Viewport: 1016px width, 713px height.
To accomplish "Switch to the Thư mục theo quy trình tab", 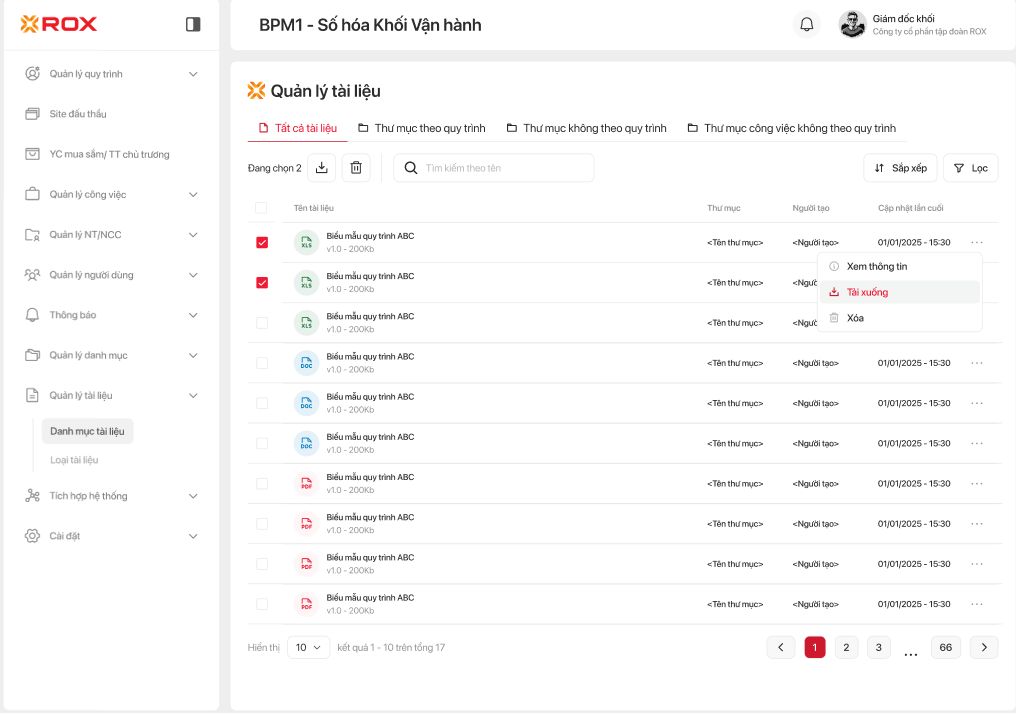I will [x=423, y=128].
